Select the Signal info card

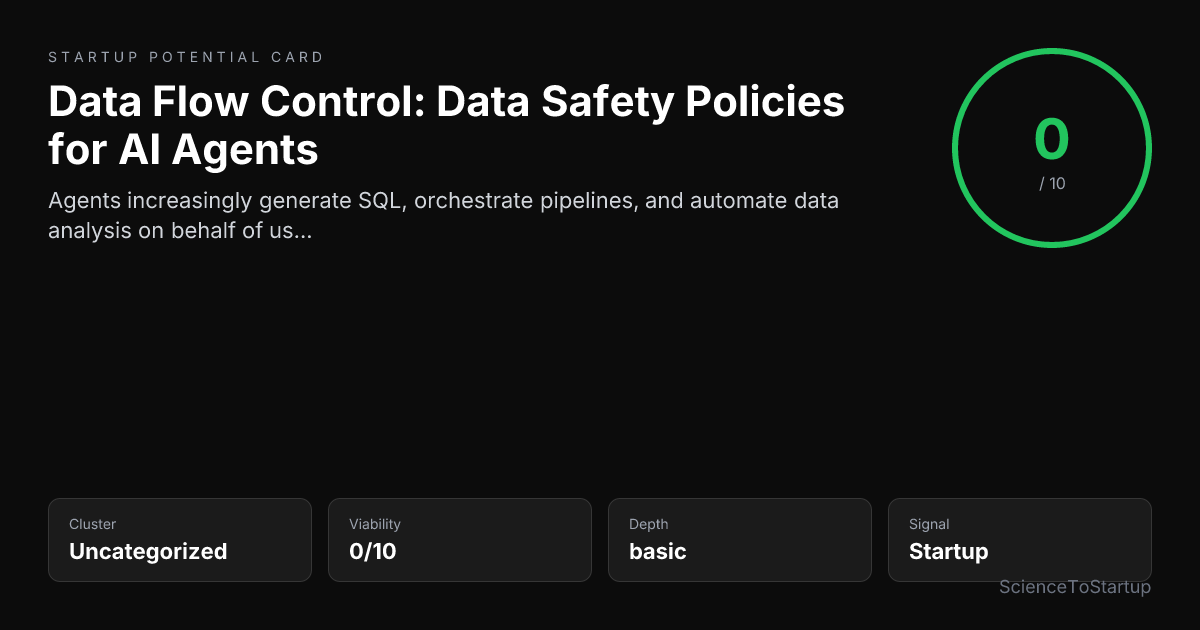[x=1020, y=540]
